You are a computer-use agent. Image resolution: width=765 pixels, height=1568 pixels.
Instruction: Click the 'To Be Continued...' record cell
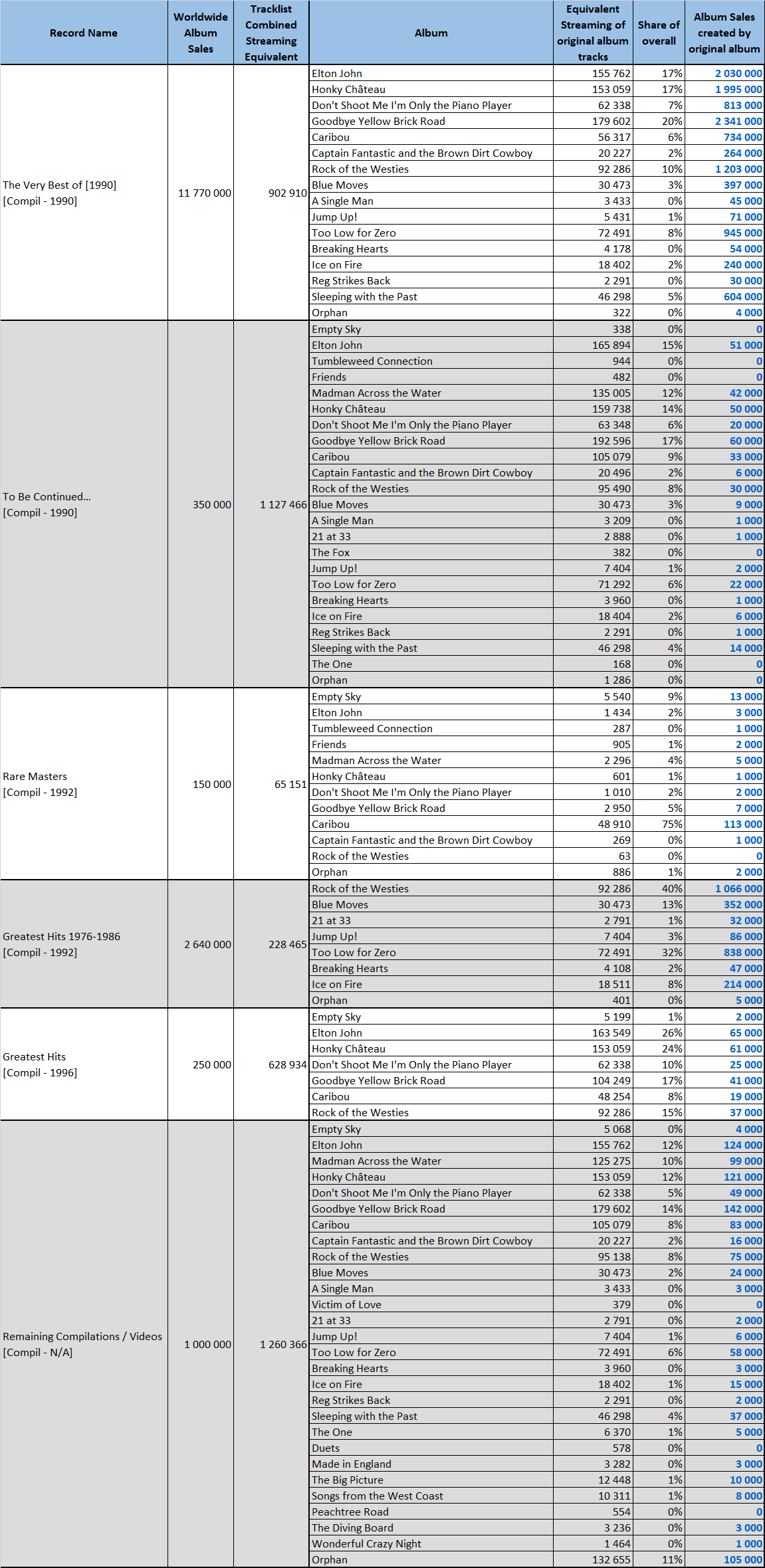[x=84, y=504]
